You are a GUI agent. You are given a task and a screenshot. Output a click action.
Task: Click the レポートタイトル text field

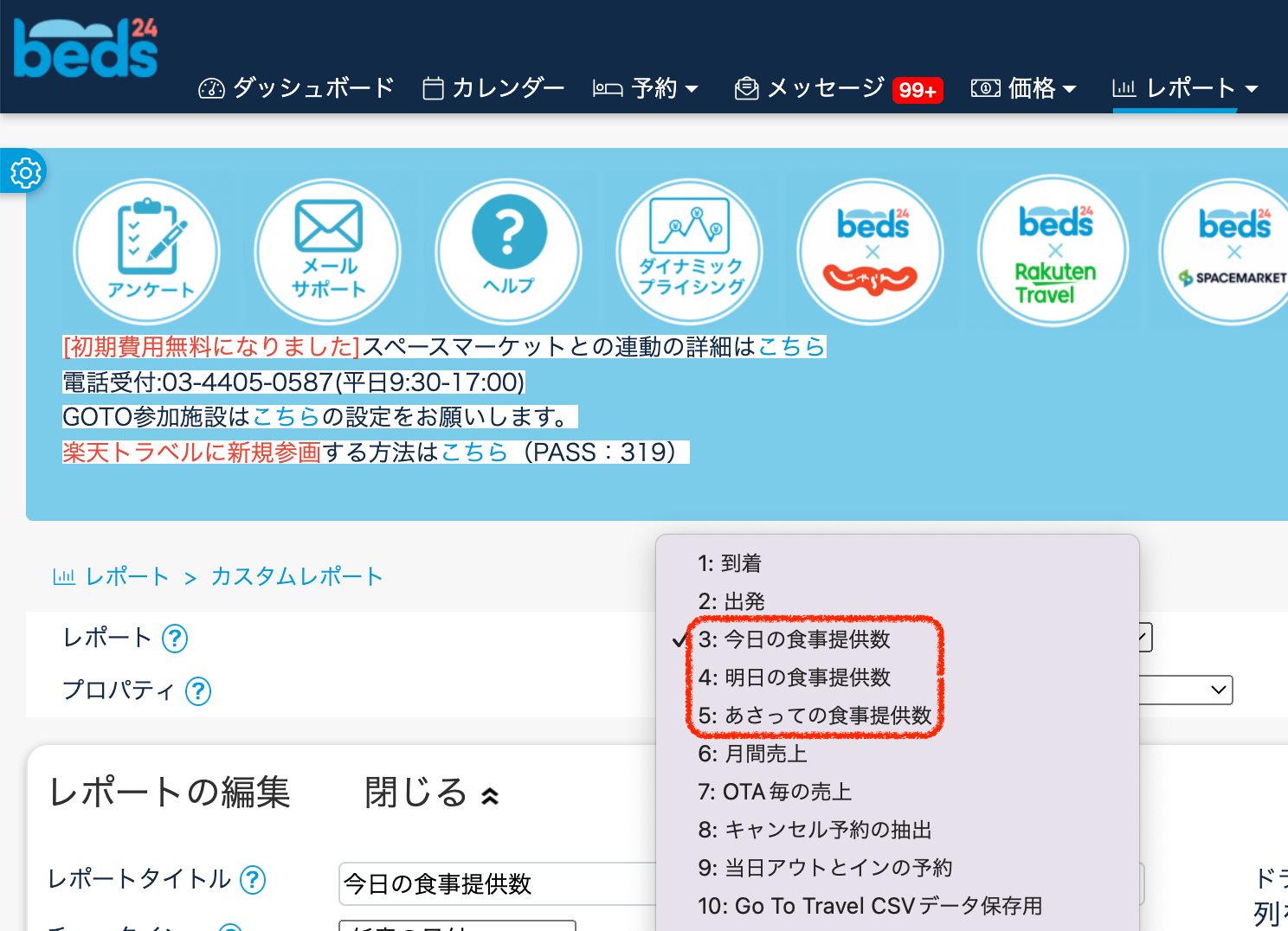point(498,883)
